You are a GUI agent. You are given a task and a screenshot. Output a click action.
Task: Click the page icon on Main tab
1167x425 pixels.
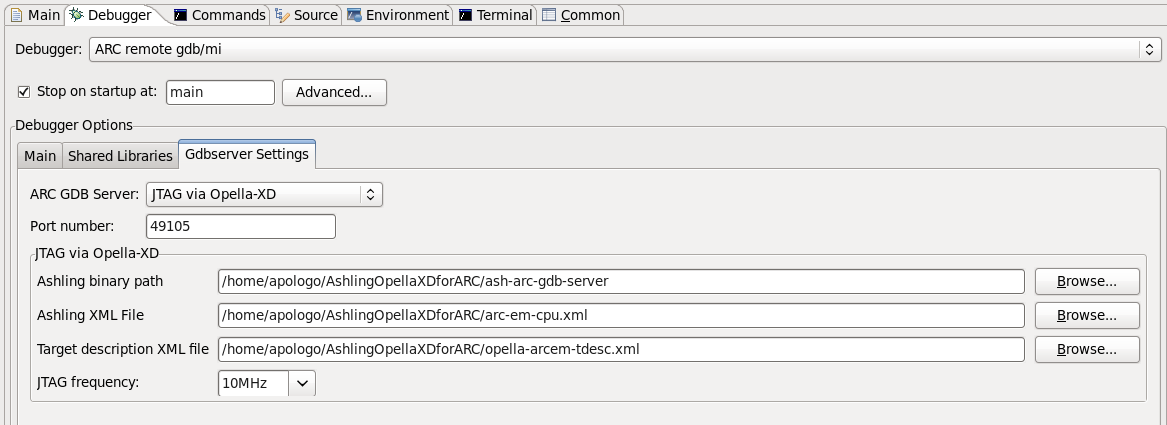(16, 15)
